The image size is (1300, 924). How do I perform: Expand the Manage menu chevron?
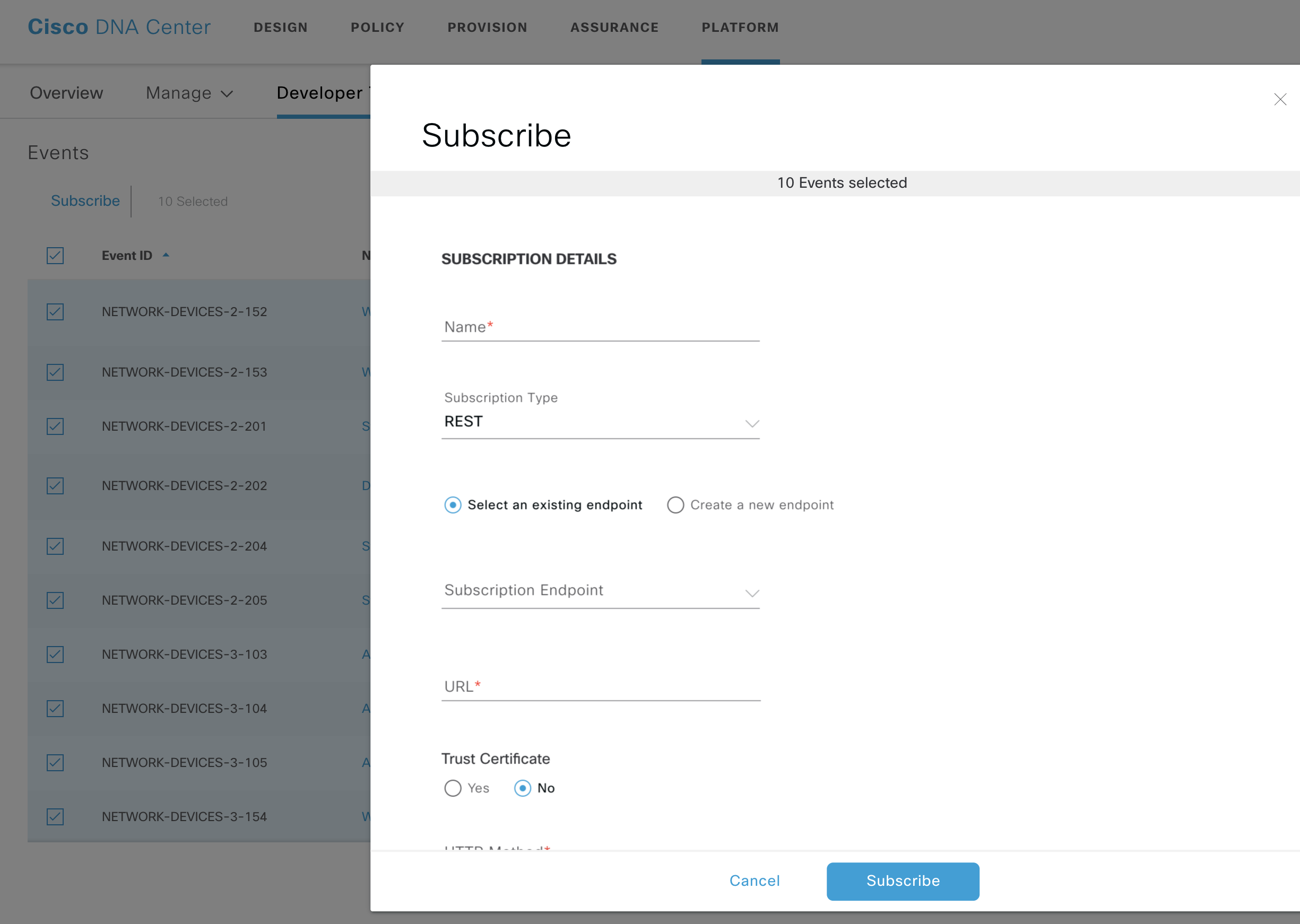[x=227, y=94]
